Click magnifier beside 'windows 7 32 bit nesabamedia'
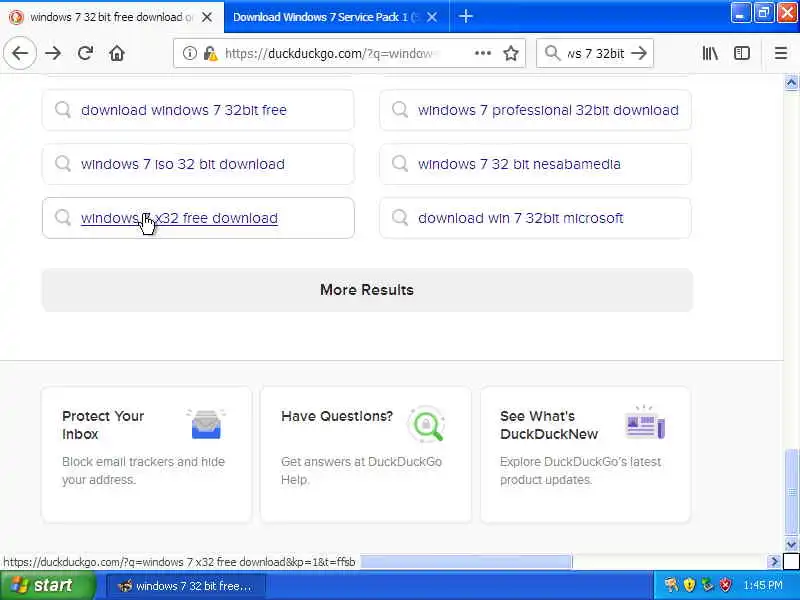The image size is (800, 600). [400, 164]
